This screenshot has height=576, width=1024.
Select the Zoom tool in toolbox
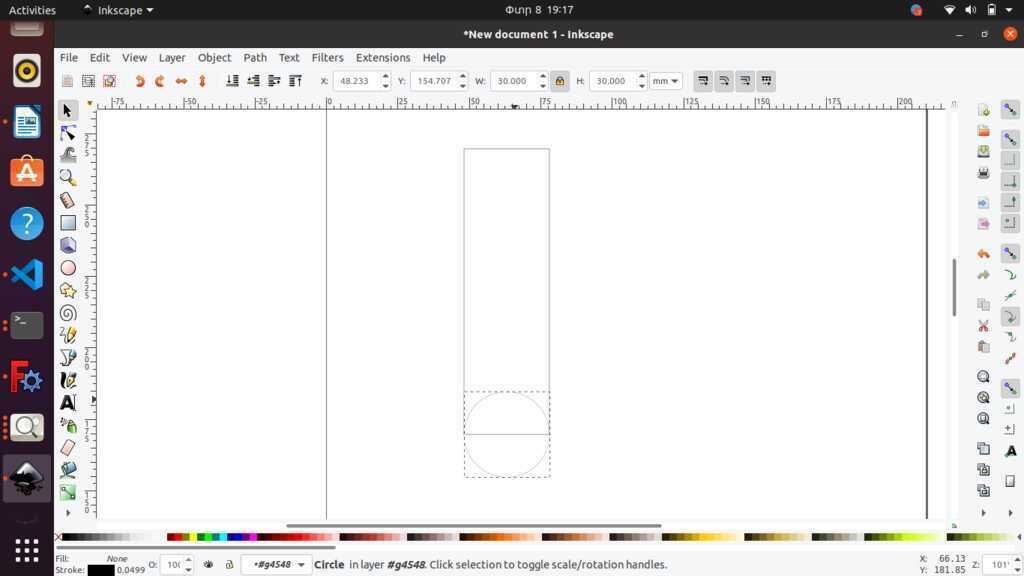(x=67, y=178)
